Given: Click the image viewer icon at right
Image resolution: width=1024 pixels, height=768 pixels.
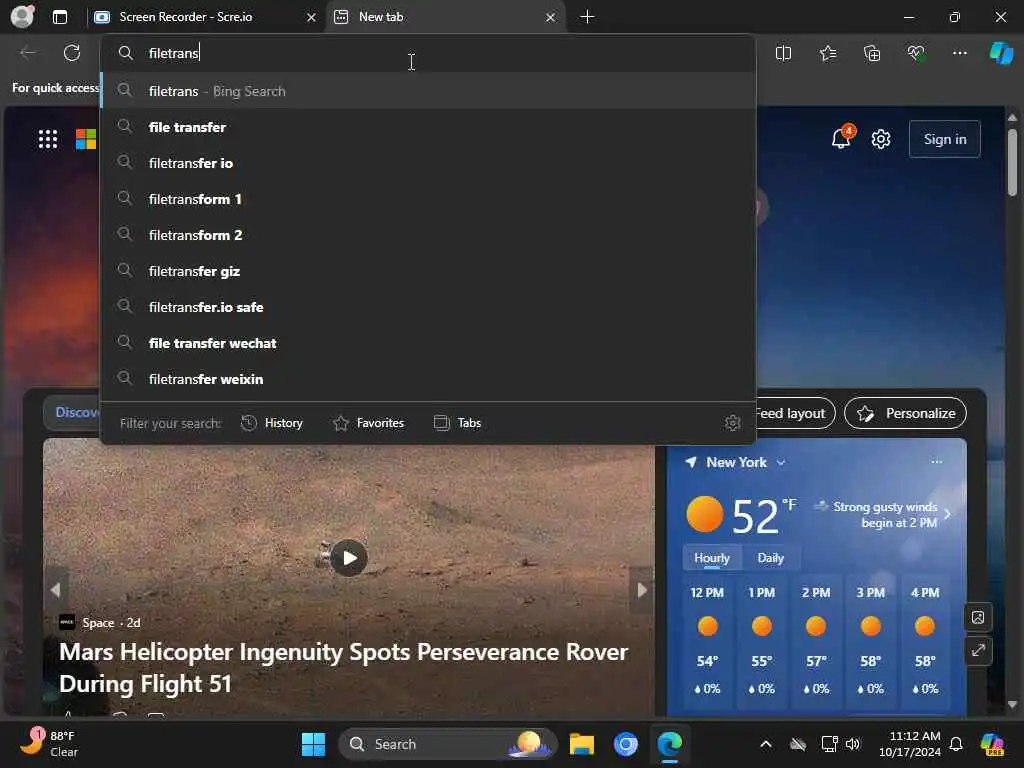Looking at the screenshot, I should (x=978, y=617).
